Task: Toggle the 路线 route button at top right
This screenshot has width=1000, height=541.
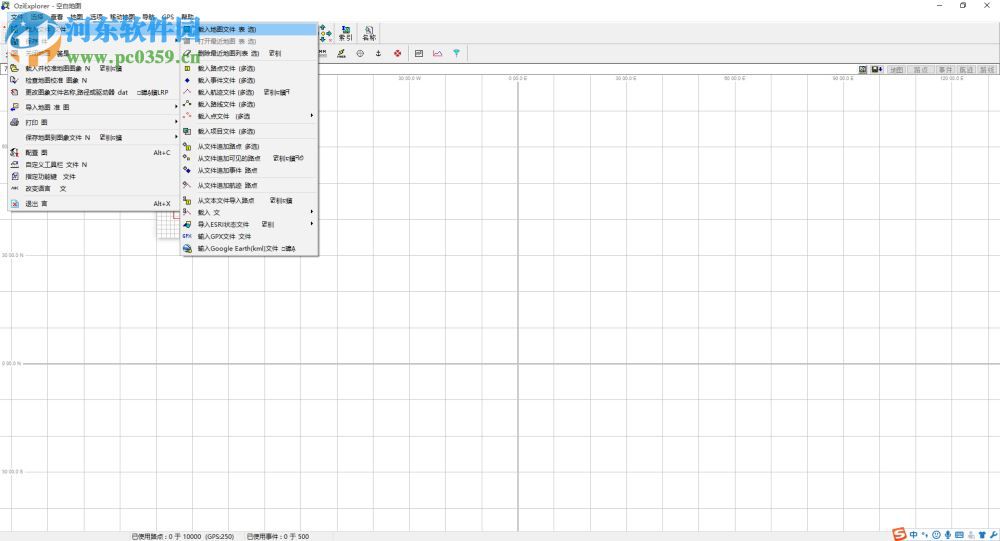Action: pyautogui.click(x=987, y=70)
